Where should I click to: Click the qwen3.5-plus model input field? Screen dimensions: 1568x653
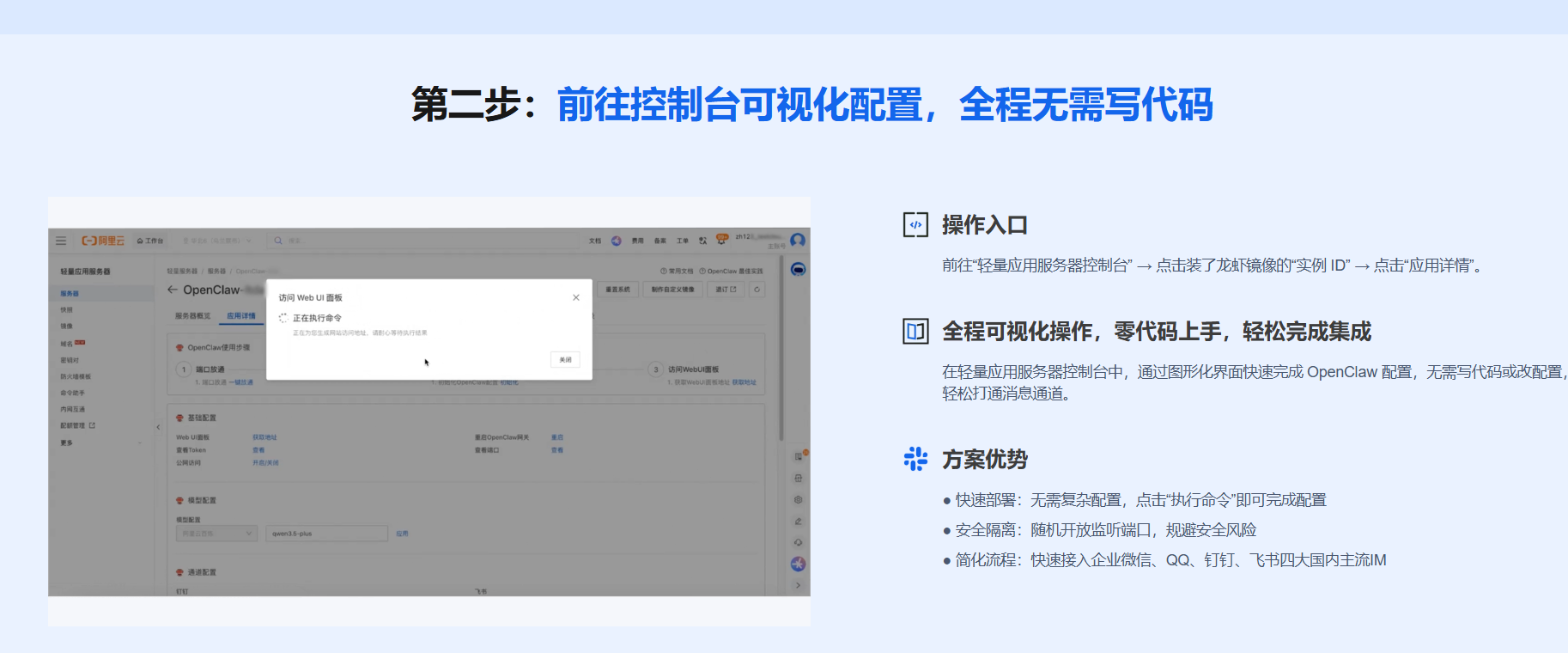[327, 534]
